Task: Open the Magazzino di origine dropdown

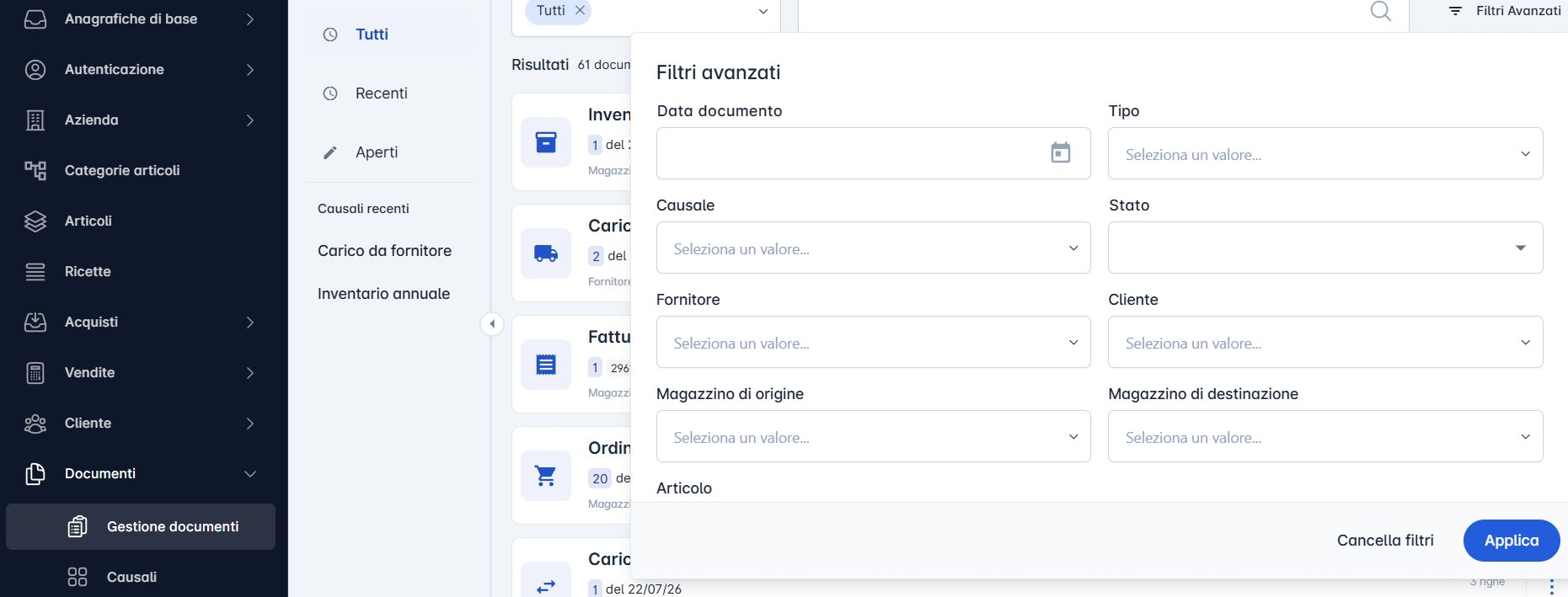Action: (873, 436)
